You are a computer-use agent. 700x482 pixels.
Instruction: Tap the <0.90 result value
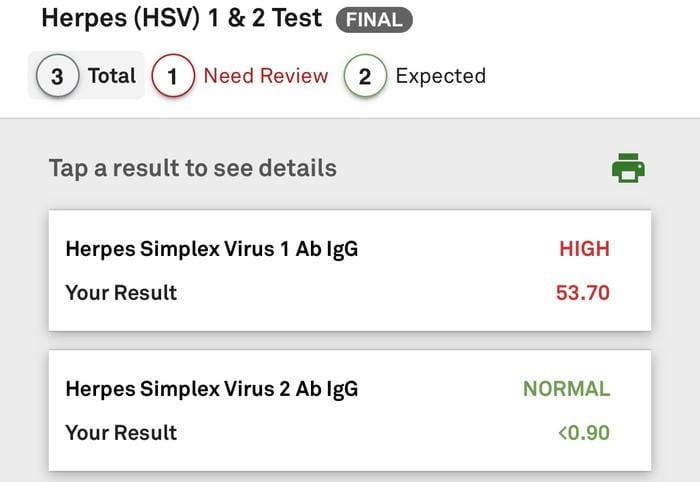[x=584, y=432]
